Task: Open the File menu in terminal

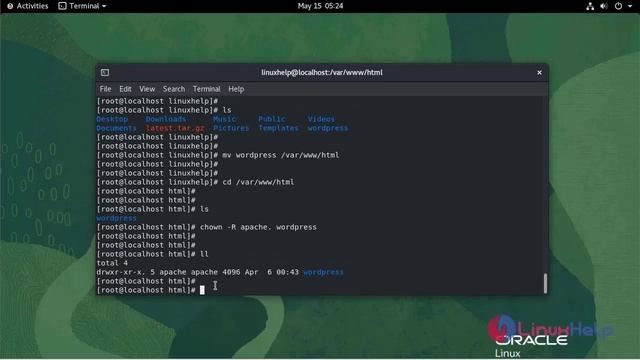Action: click(105, 89)
